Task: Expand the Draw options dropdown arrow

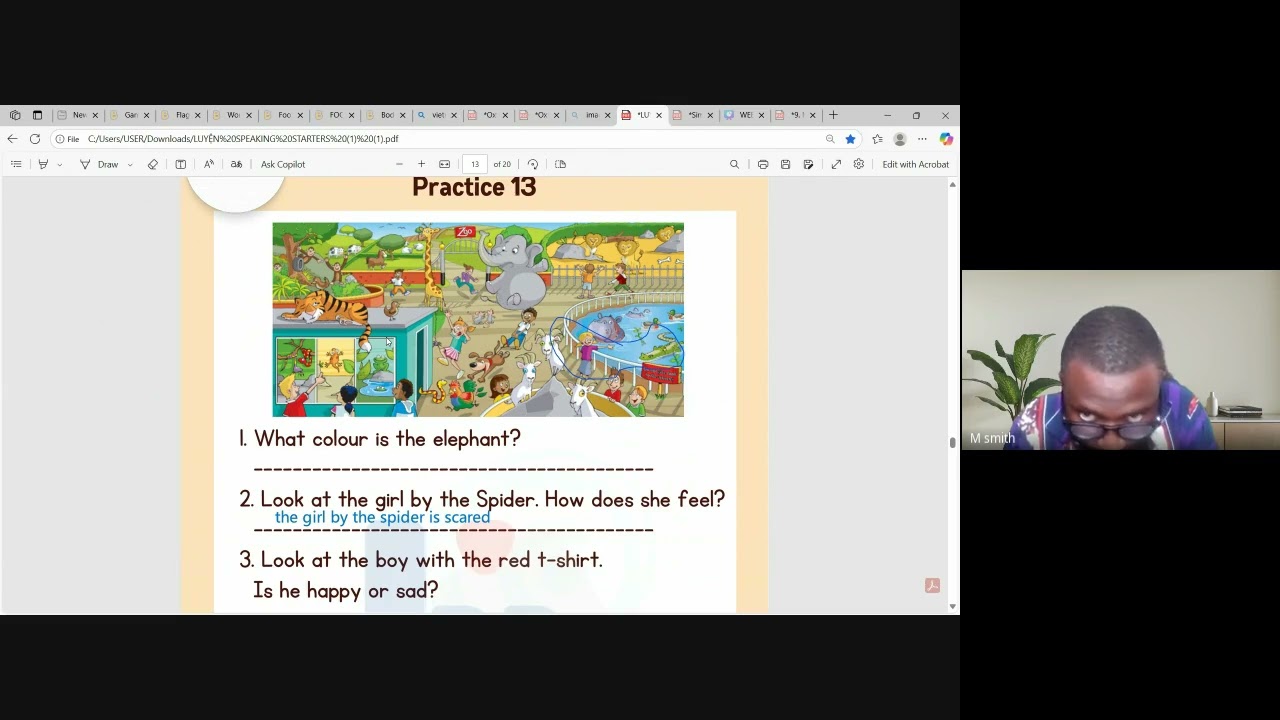Action: pyautogui.click(x=130, y=164)
